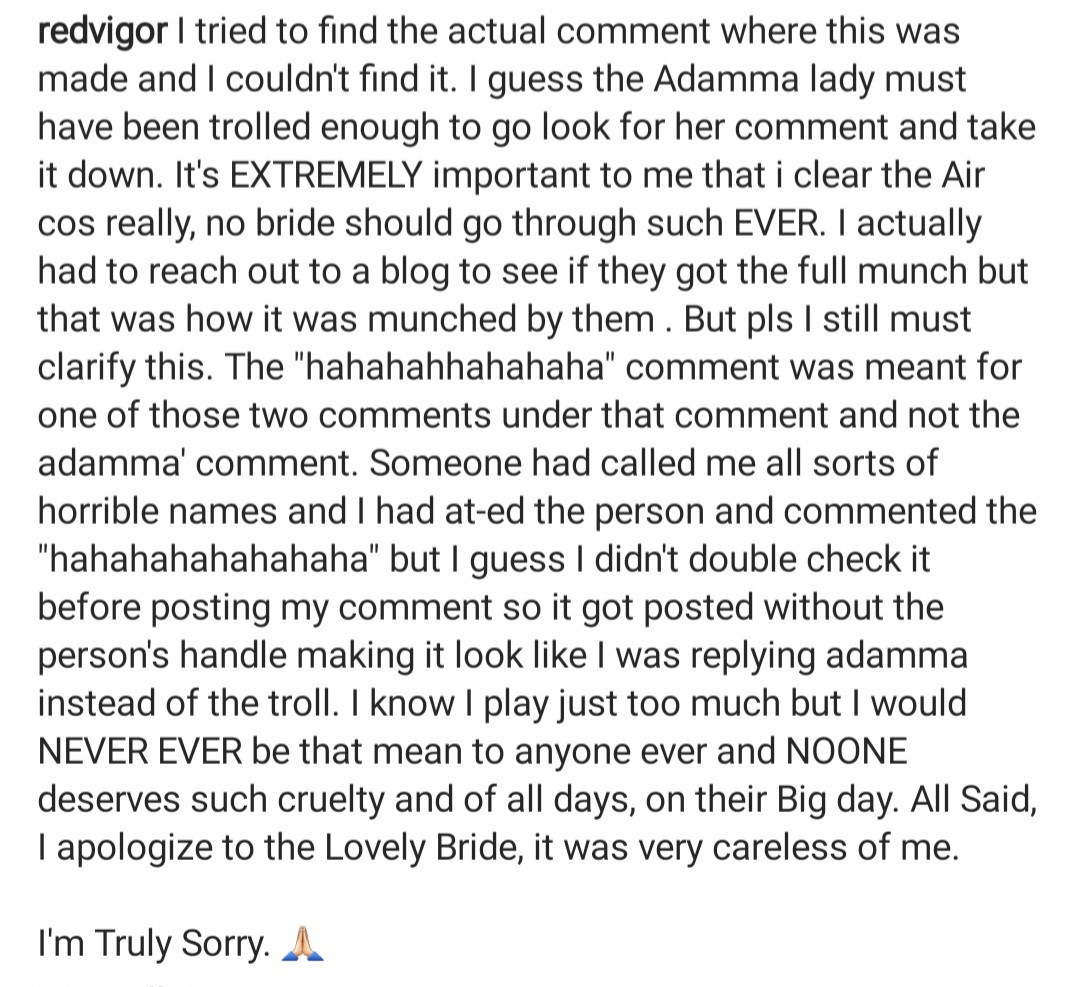The width and height of the screenshot is (1080, 987).
Task: Click the "I'm Truly Sorry." line
Action: tap(154, 942)
